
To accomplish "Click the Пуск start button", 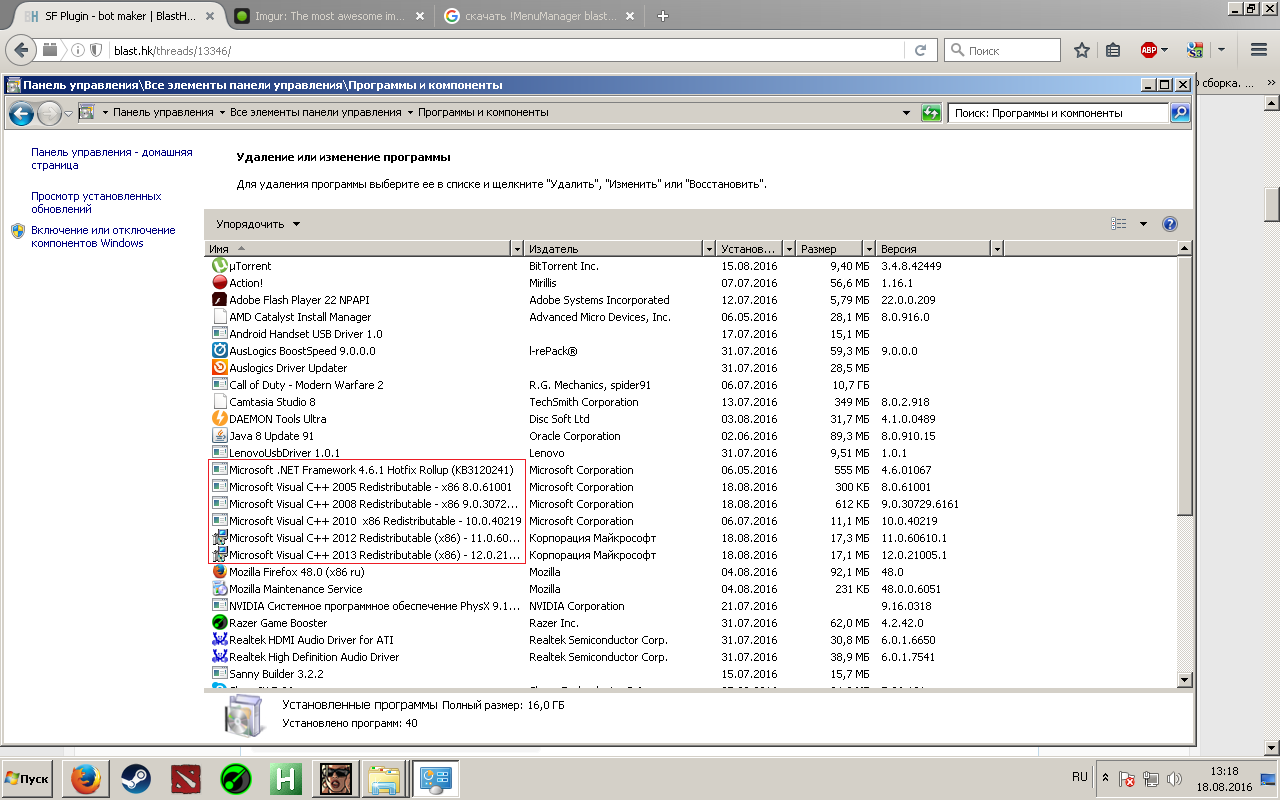I will [x=28, y=779].
